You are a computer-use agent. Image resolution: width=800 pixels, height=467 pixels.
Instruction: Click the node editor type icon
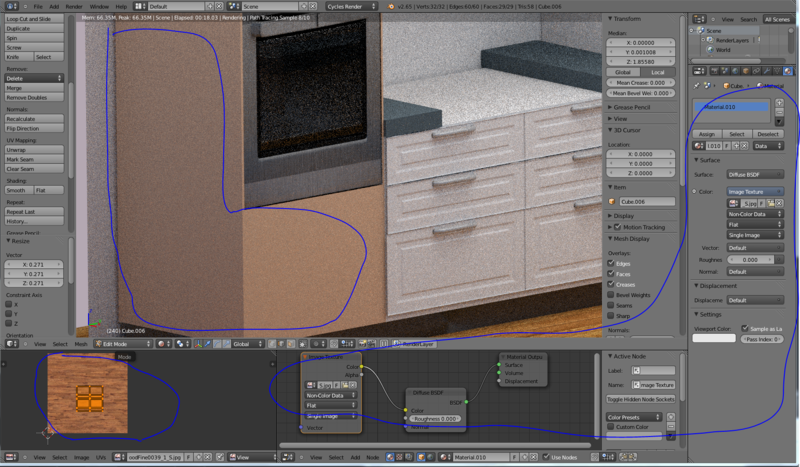pos(288,457)
